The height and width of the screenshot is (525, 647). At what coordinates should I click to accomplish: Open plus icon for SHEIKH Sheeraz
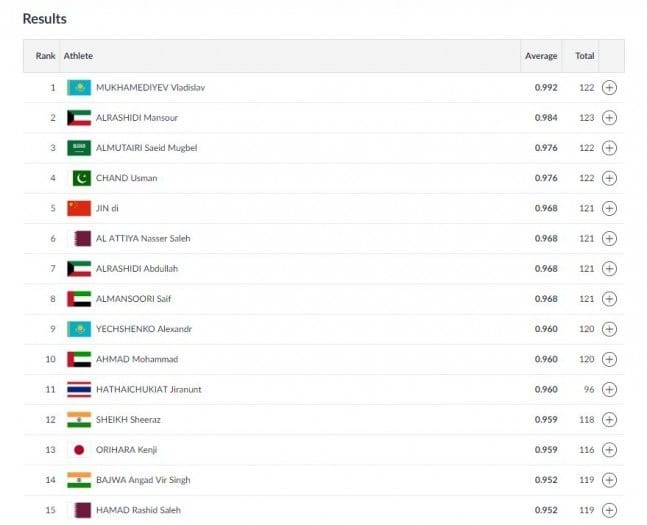[609, 419]
